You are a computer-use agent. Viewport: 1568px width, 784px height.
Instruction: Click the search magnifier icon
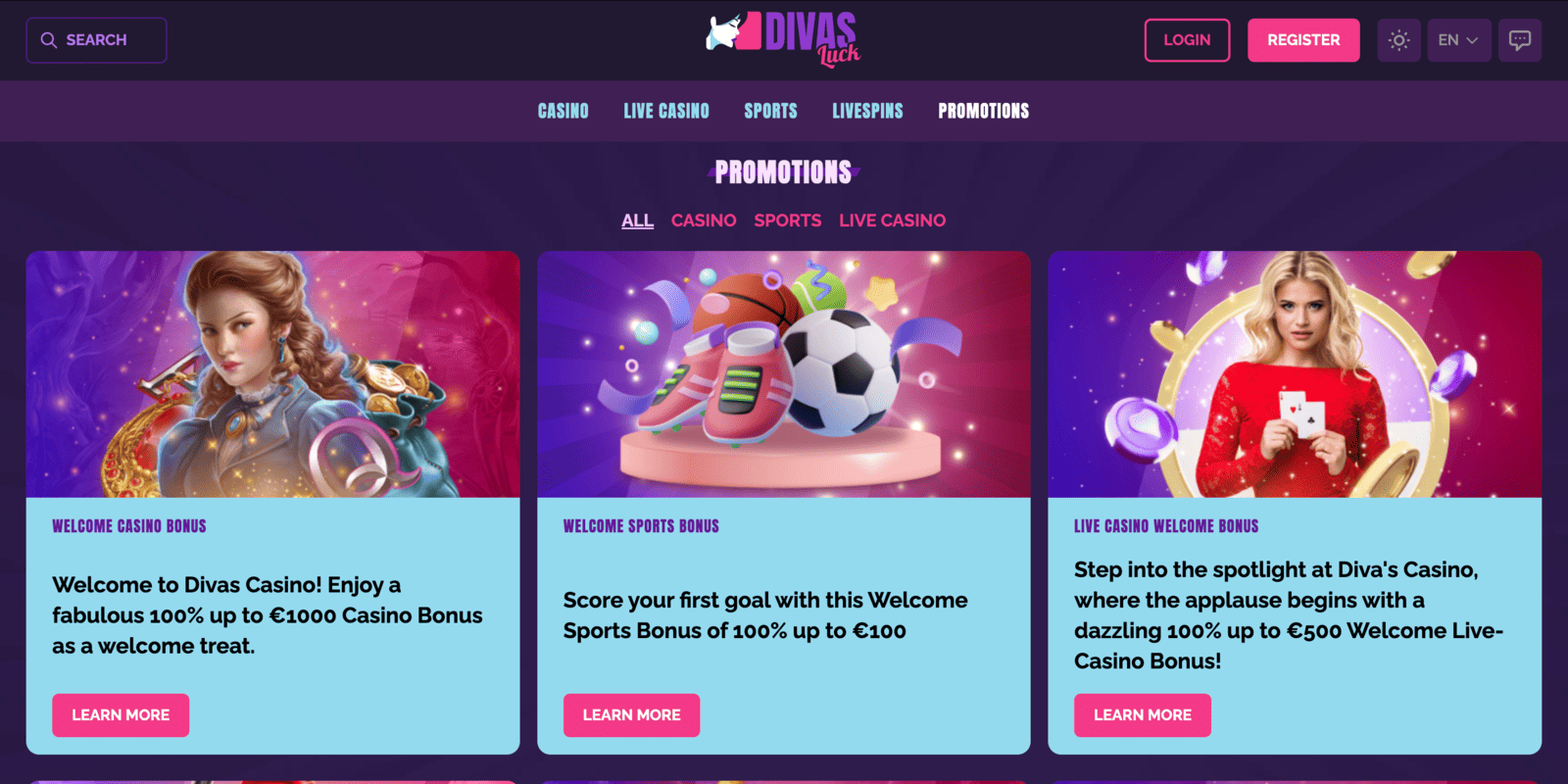point(48,40)
